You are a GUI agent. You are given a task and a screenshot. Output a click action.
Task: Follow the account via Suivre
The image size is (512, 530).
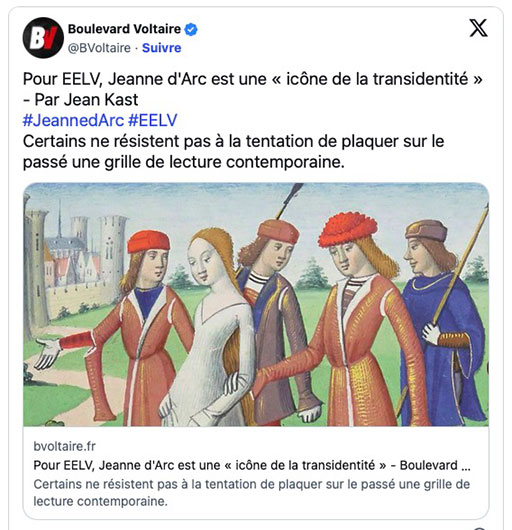pos(162,48)
